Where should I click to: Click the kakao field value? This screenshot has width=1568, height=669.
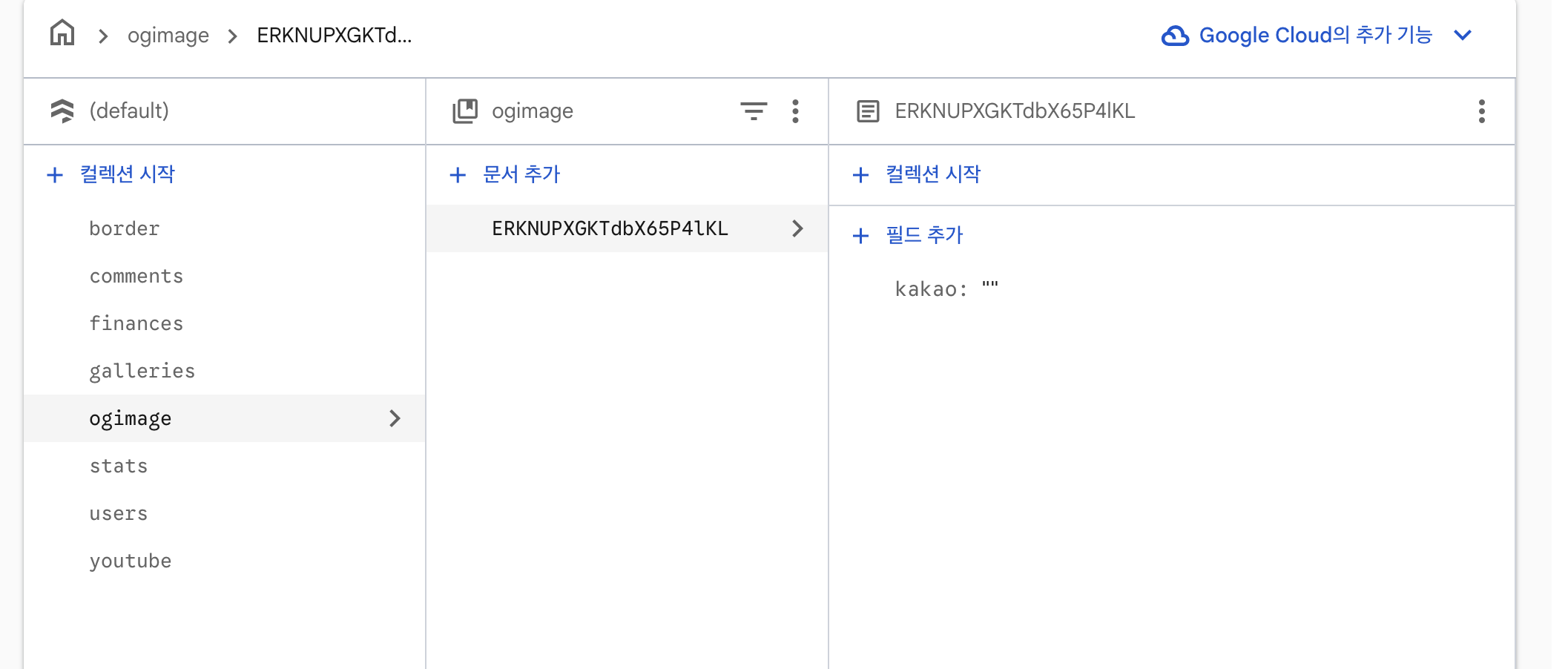(990, 288)
